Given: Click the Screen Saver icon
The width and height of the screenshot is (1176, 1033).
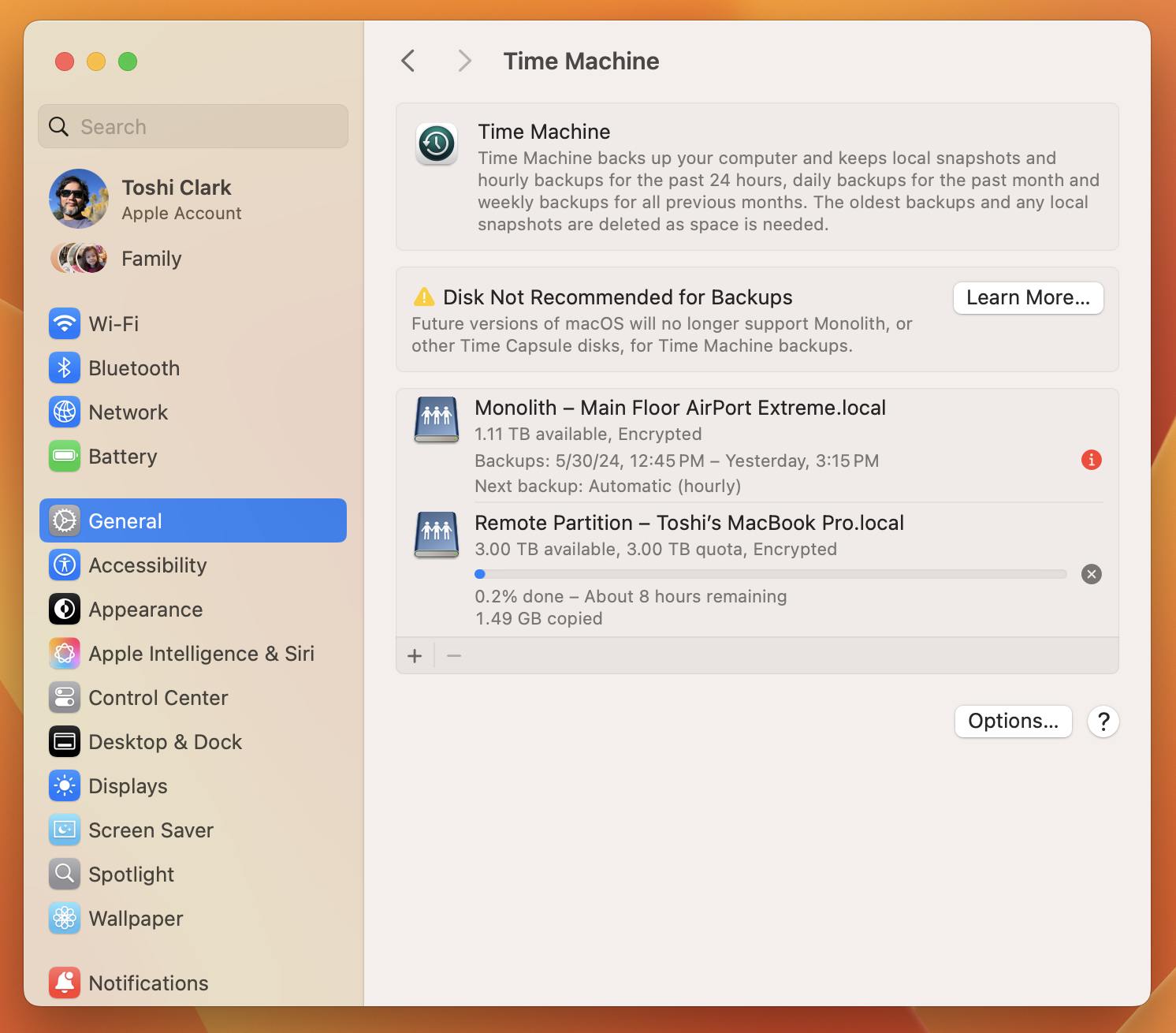Looking at the screenshot, I should coord(65,830).
